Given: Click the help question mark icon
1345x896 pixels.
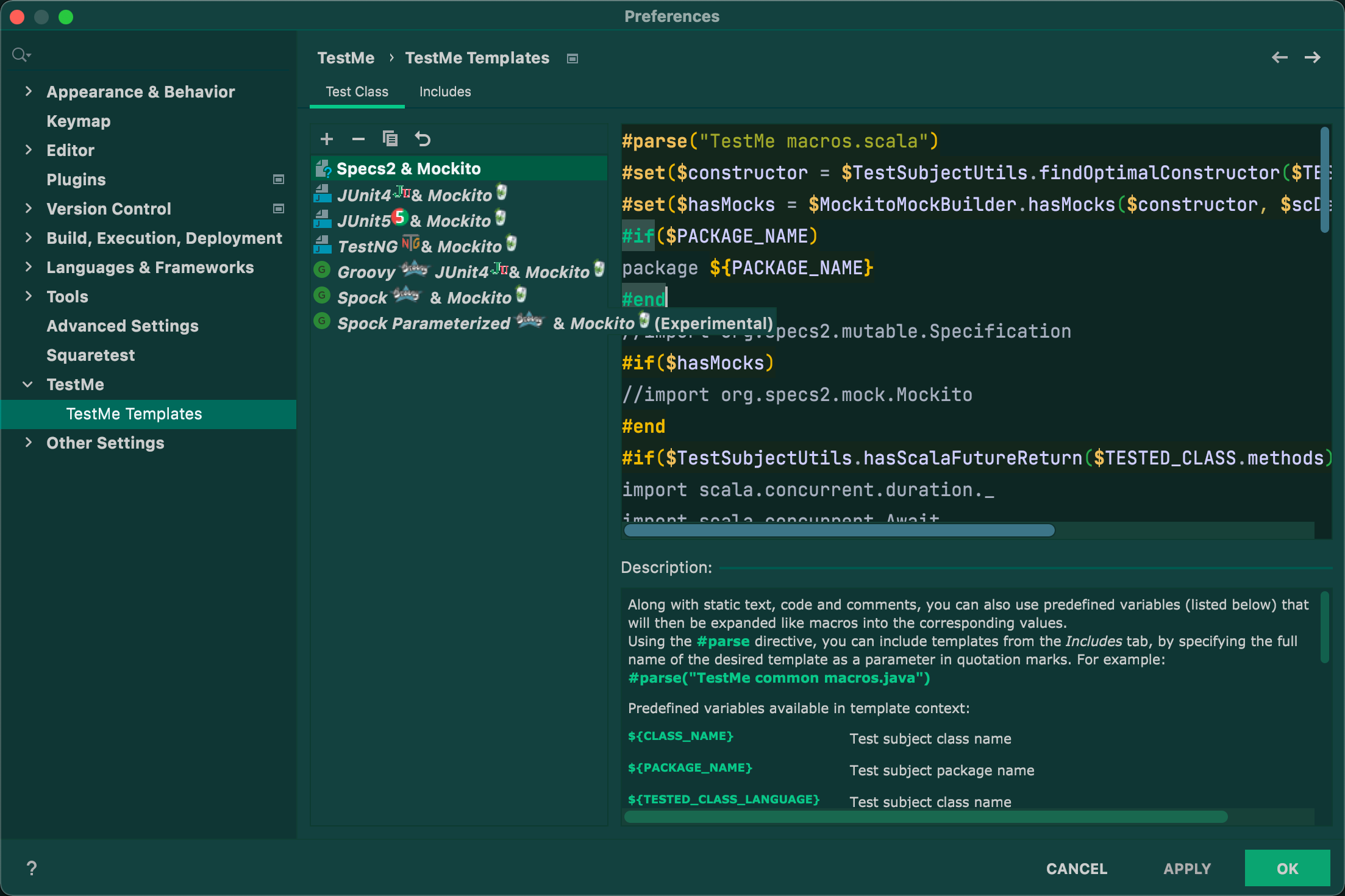Looking at the screenshot, I should pos(32,868).
